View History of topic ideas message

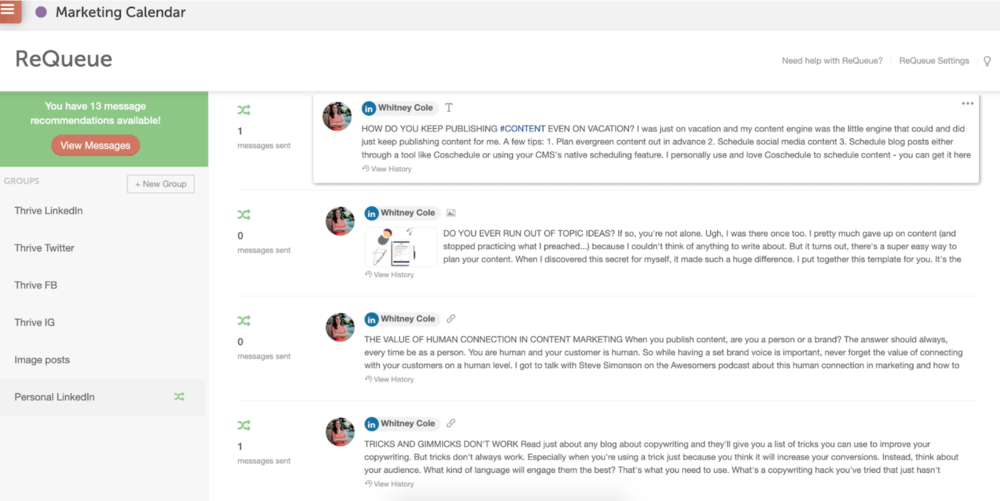click(x=389, y=275)
